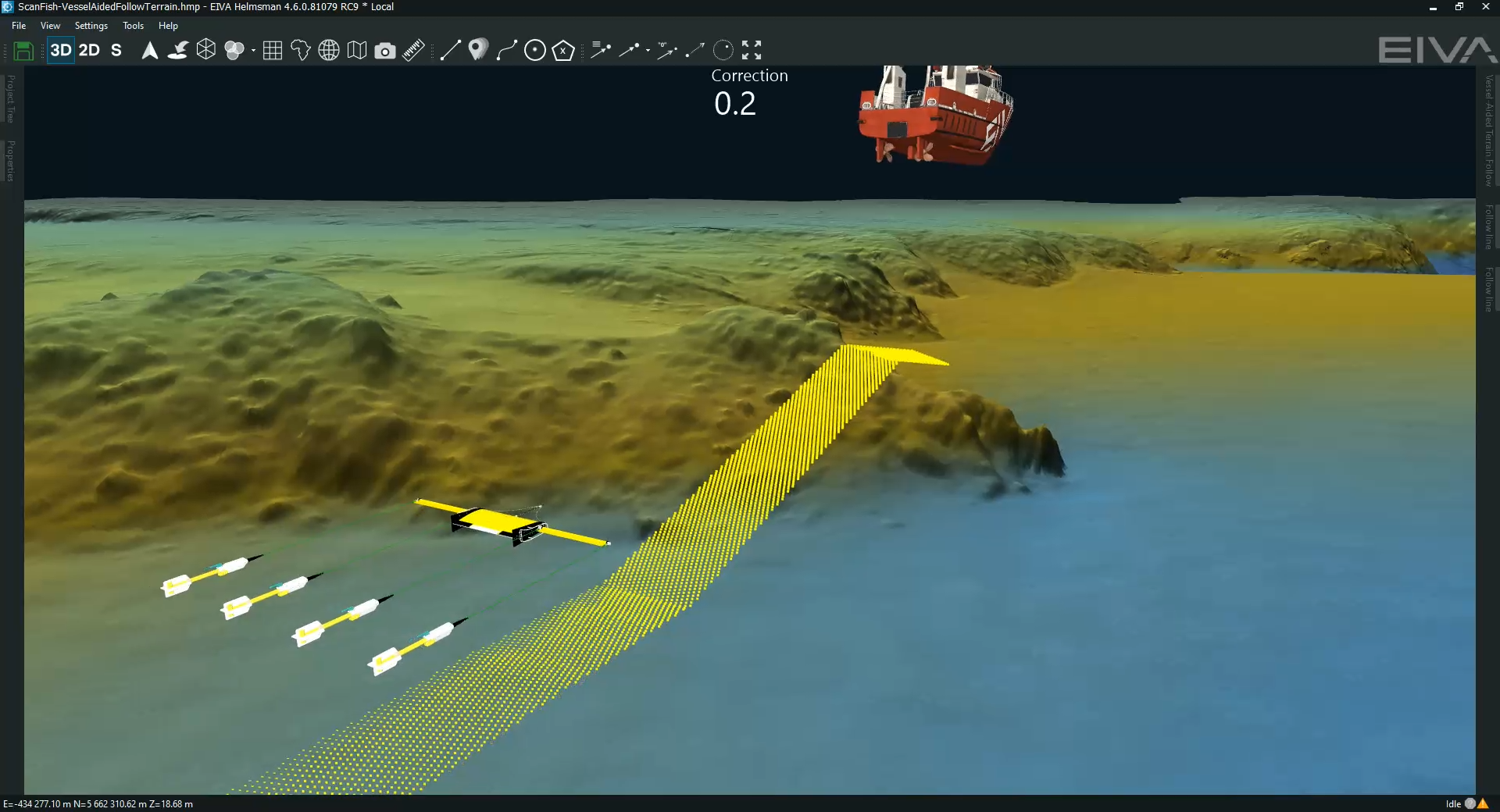The width and height of the screenshot is (1500, 812).
Task: Take a screenshot with camera icon
Action: (x=384, y=52)
